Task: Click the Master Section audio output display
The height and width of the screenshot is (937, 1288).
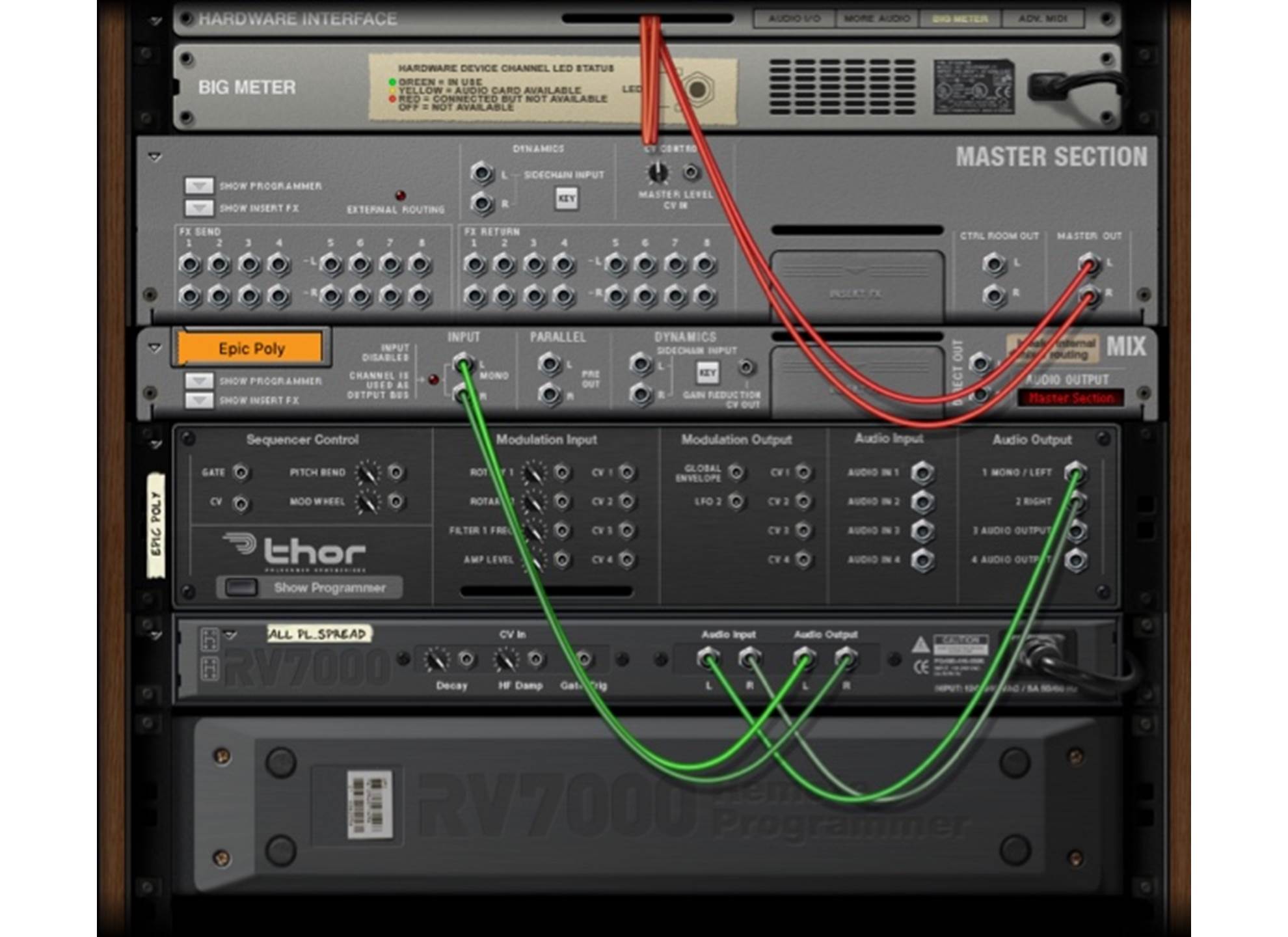Action: click(1071, 398)
